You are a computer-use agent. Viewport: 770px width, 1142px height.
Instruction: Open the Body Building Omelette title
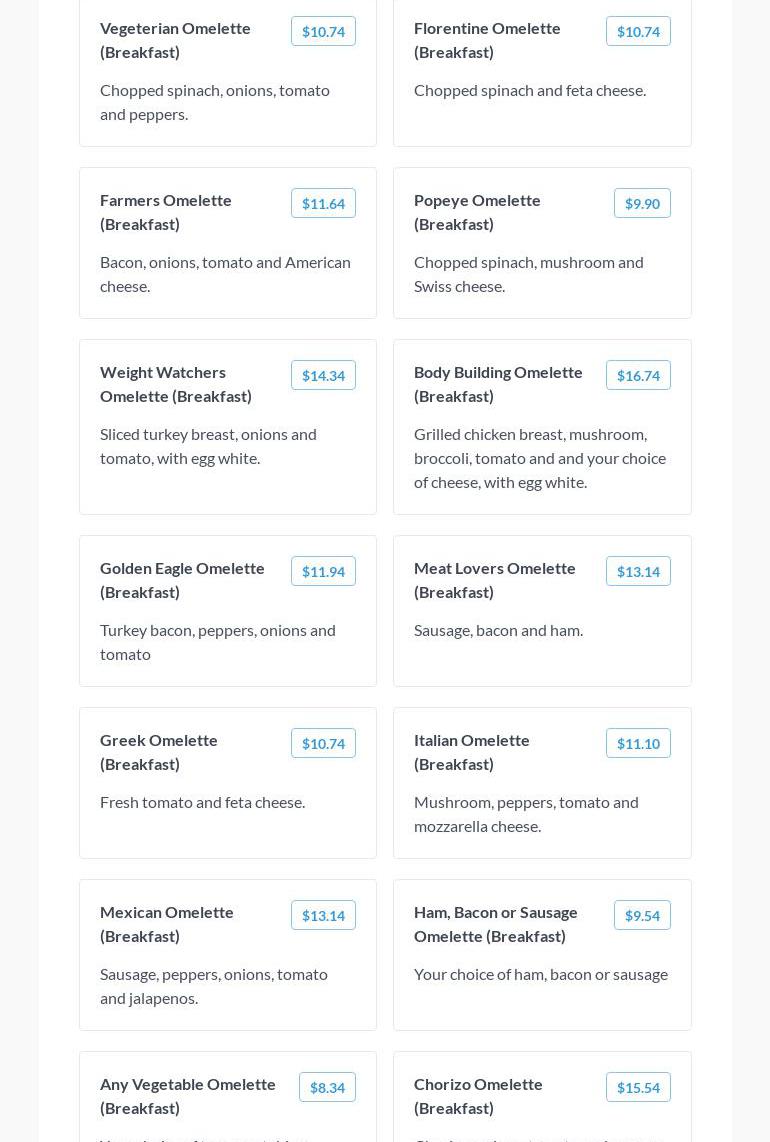tap(498, 384)
